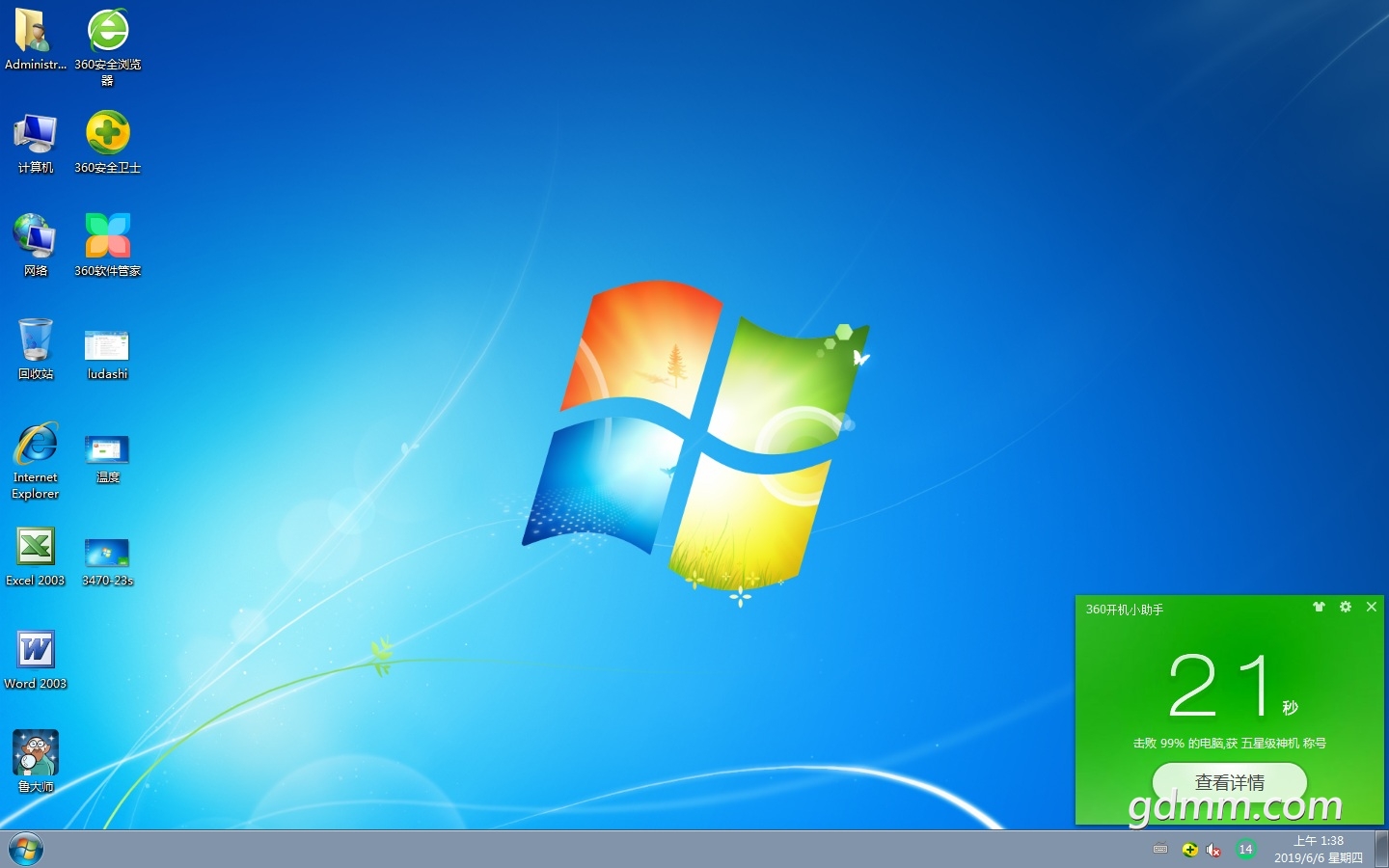Image resolution: width=1389 pixels, height=868 pixels.
Task: Open the Windows Start menu orb
Action: pyautogui.click(x=26, y=850)
